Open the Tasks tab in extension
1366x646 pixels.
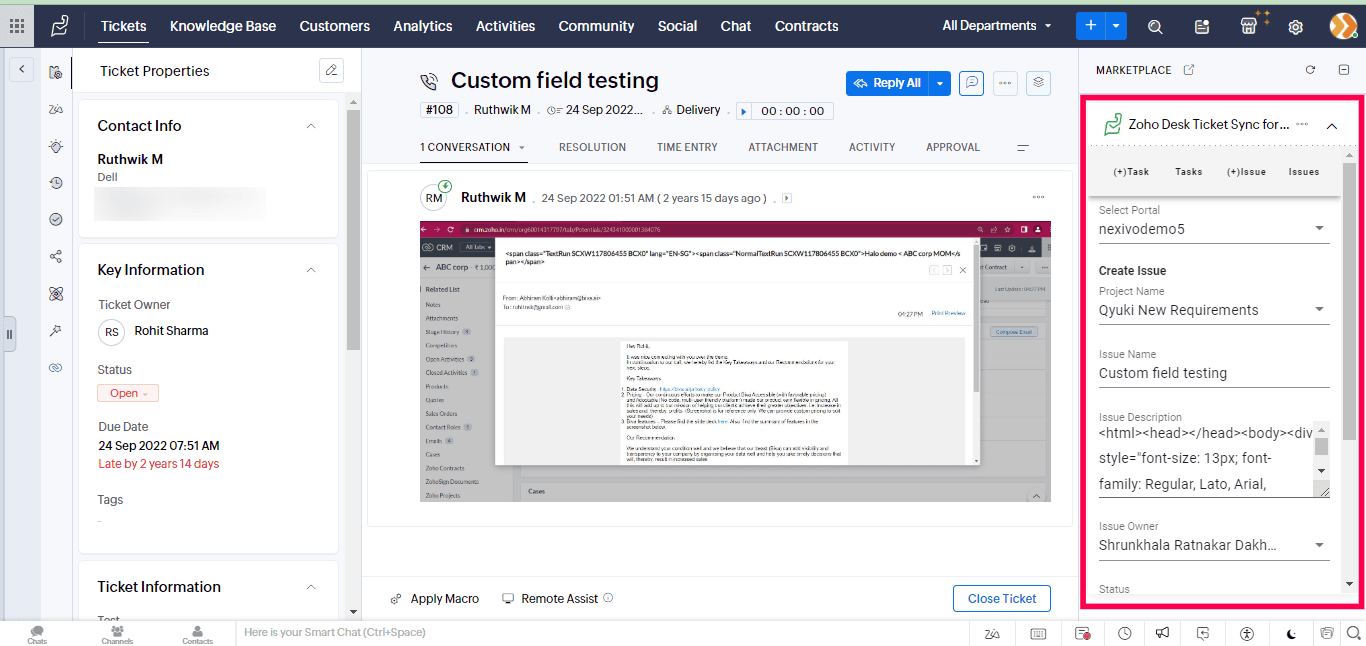(1189, 172)
